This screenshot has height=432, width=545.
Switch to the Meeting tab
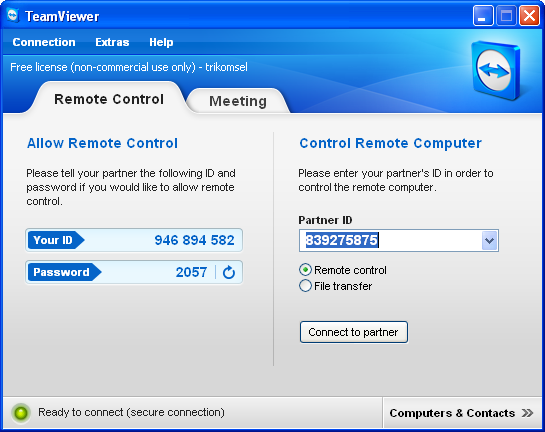(x=238, y=101)
